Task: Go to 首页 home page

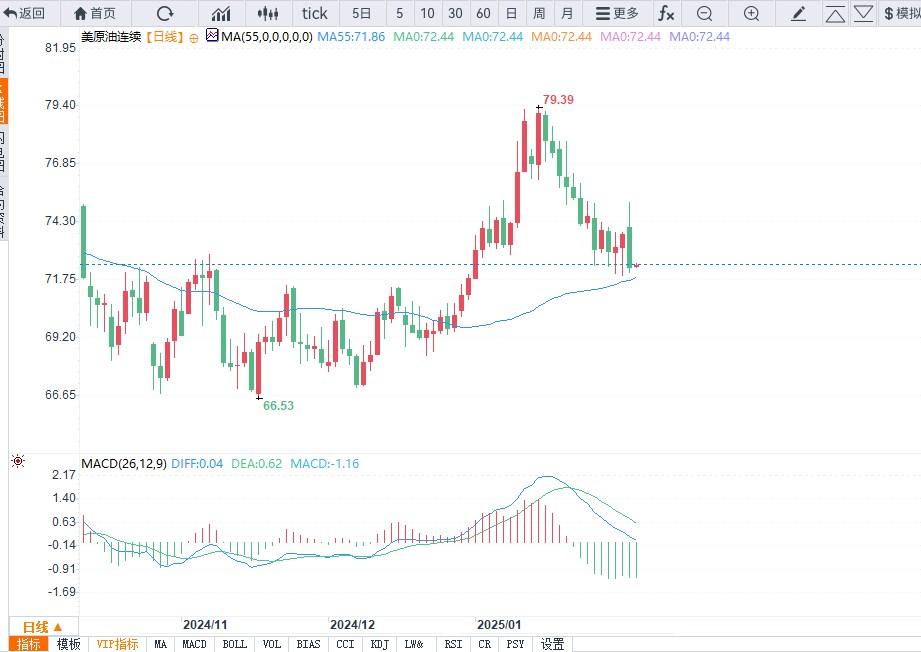Action: pos(95,13)
